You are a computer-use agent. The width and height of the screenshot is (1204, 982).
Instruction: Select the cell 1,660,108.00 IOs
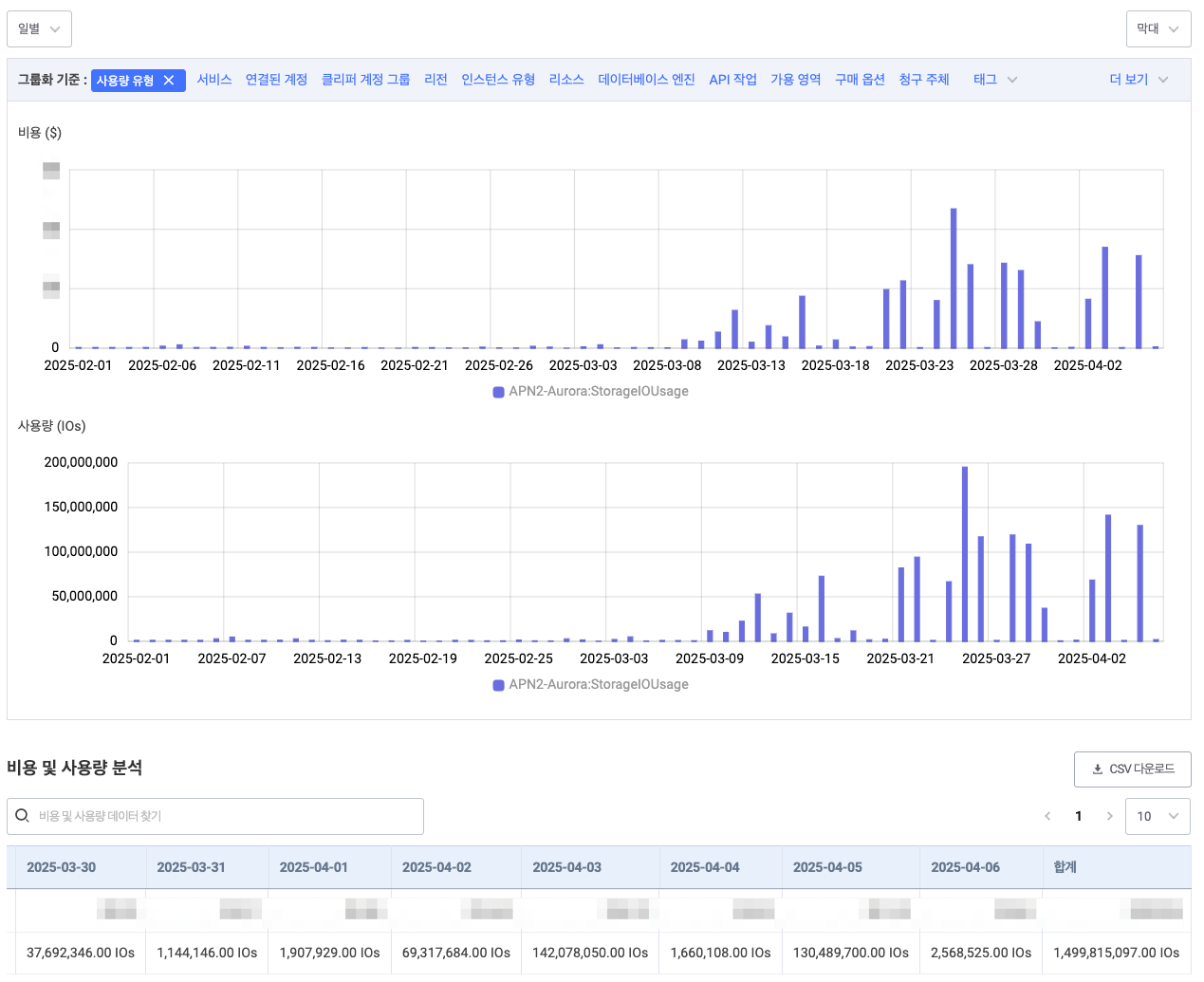tap(720, 953)
